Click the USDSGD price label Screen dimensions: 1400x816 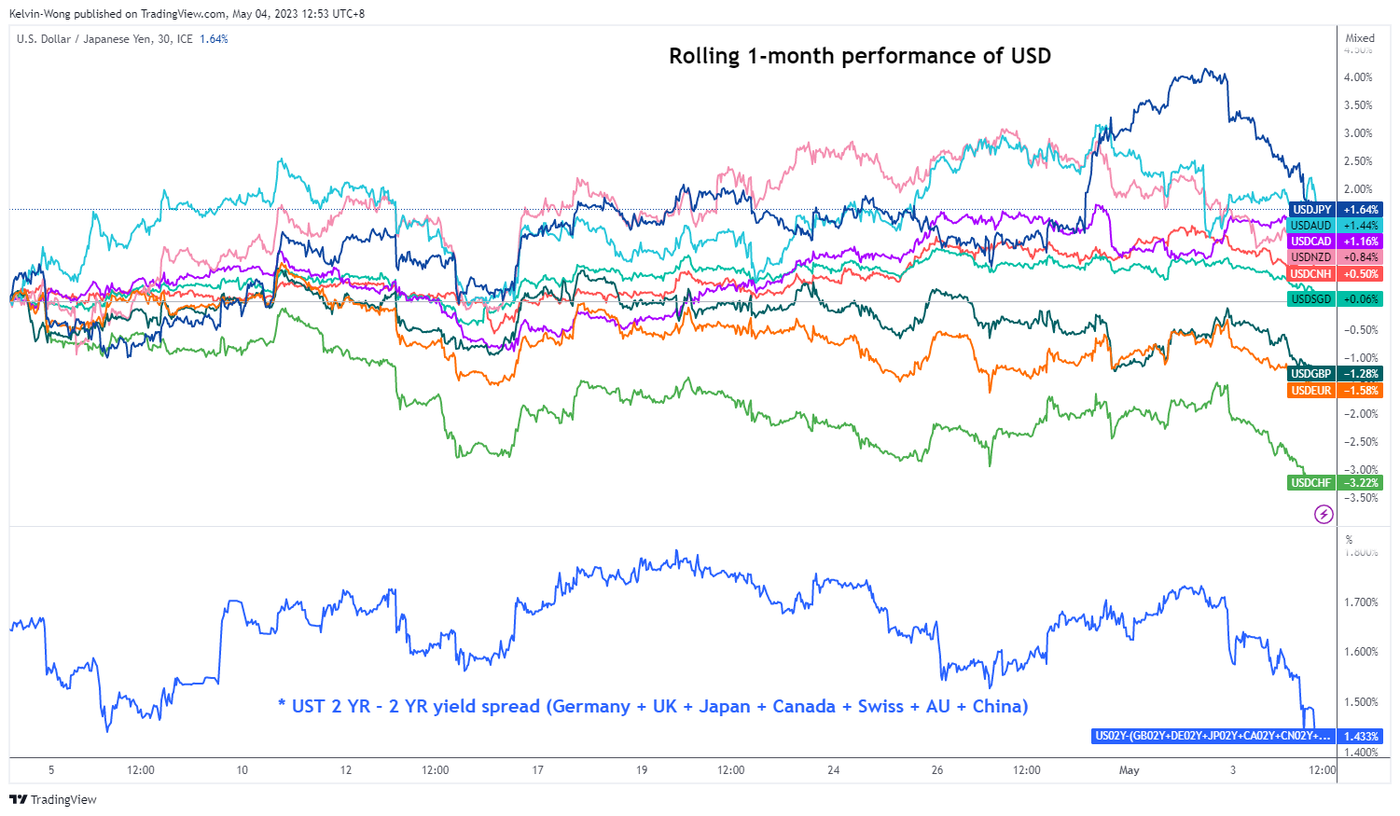point(1336,299)
